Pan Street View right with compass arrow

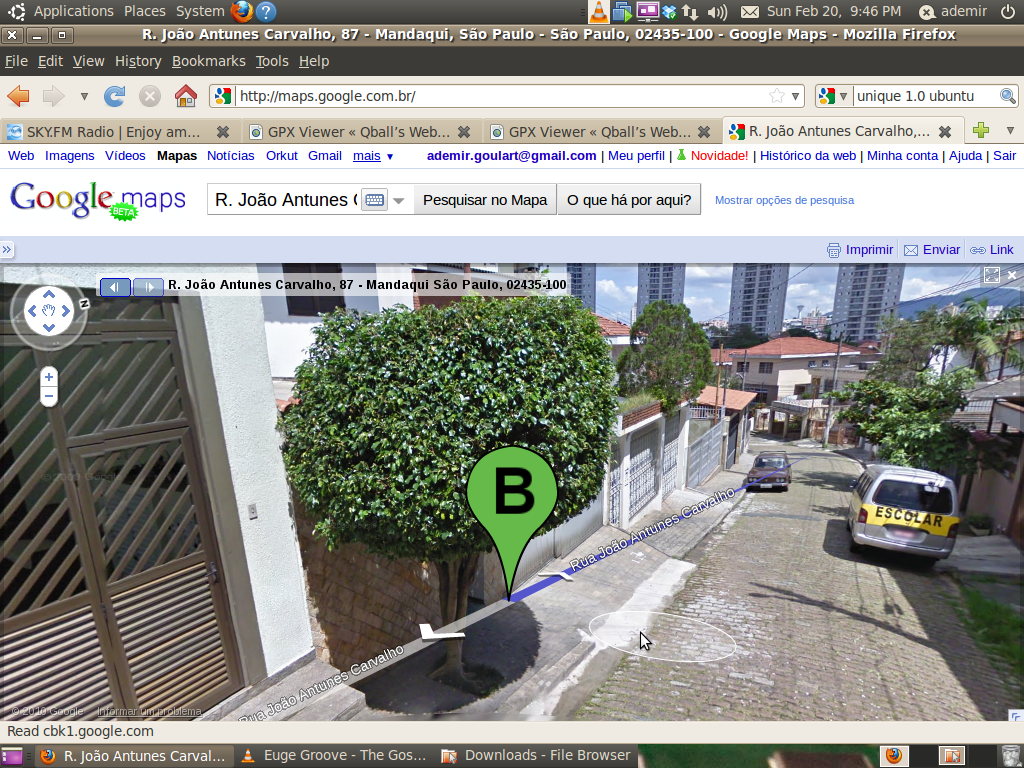tap(67, 311)
